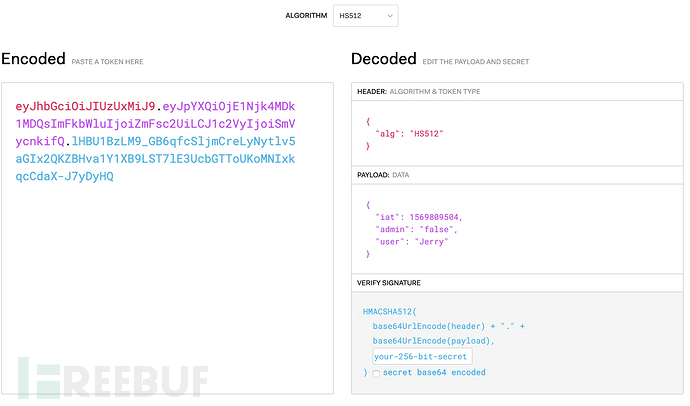Click the chevron arrow in the algorithm selector

point(389,16)
